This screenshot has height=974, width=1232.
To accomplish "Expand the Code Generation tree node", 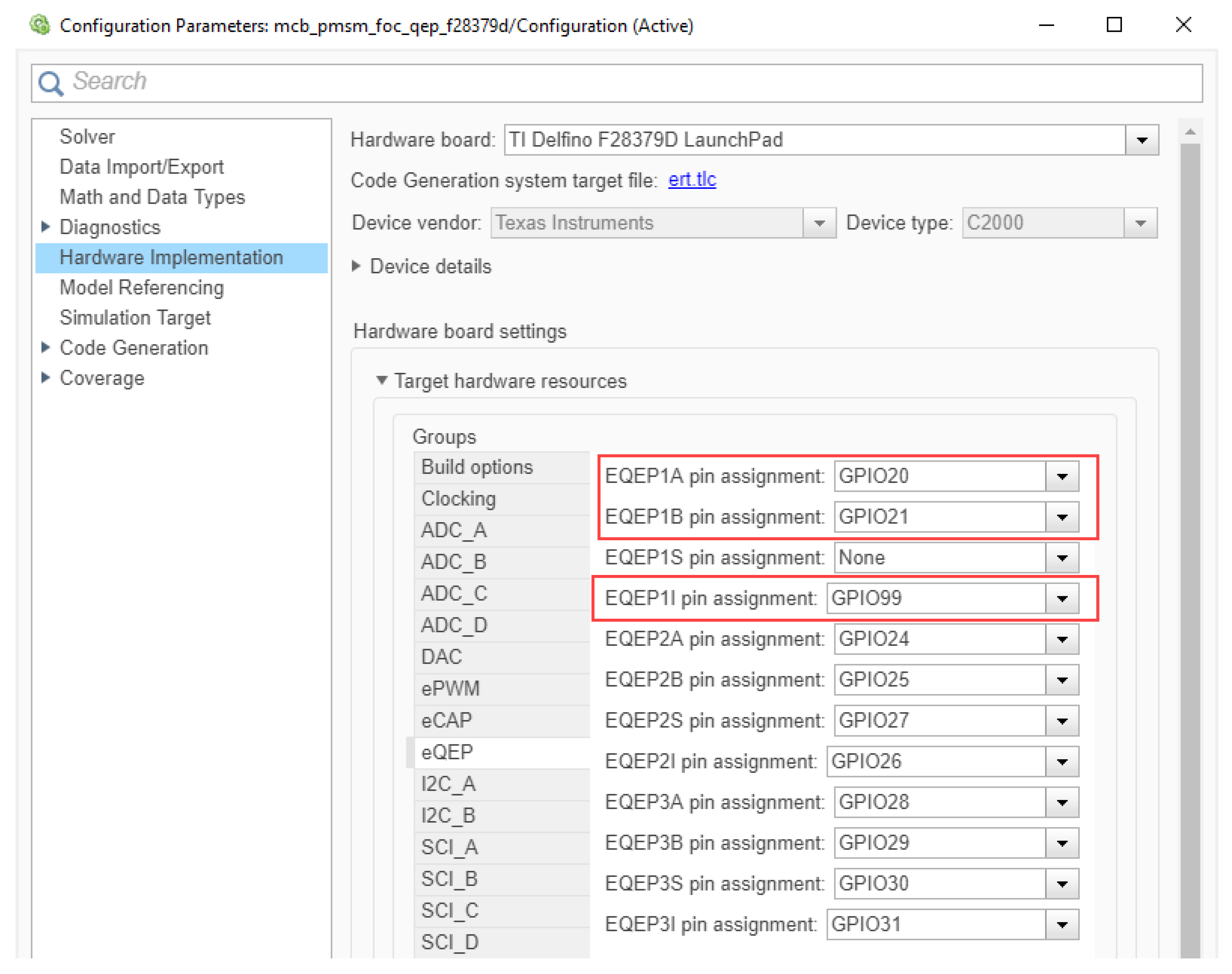I will click(x=46, y=347).
